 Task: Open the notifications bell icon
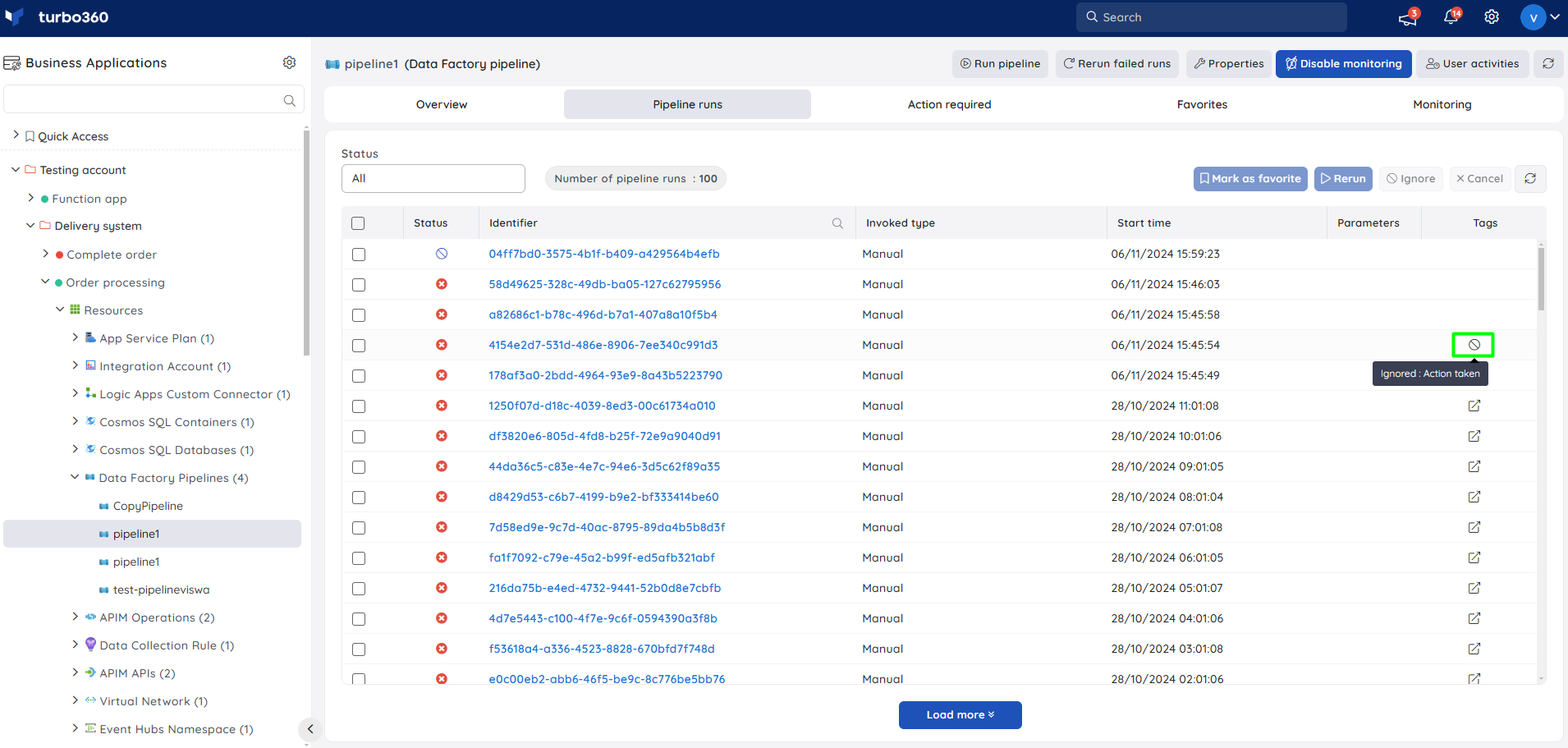point(1451,17)
